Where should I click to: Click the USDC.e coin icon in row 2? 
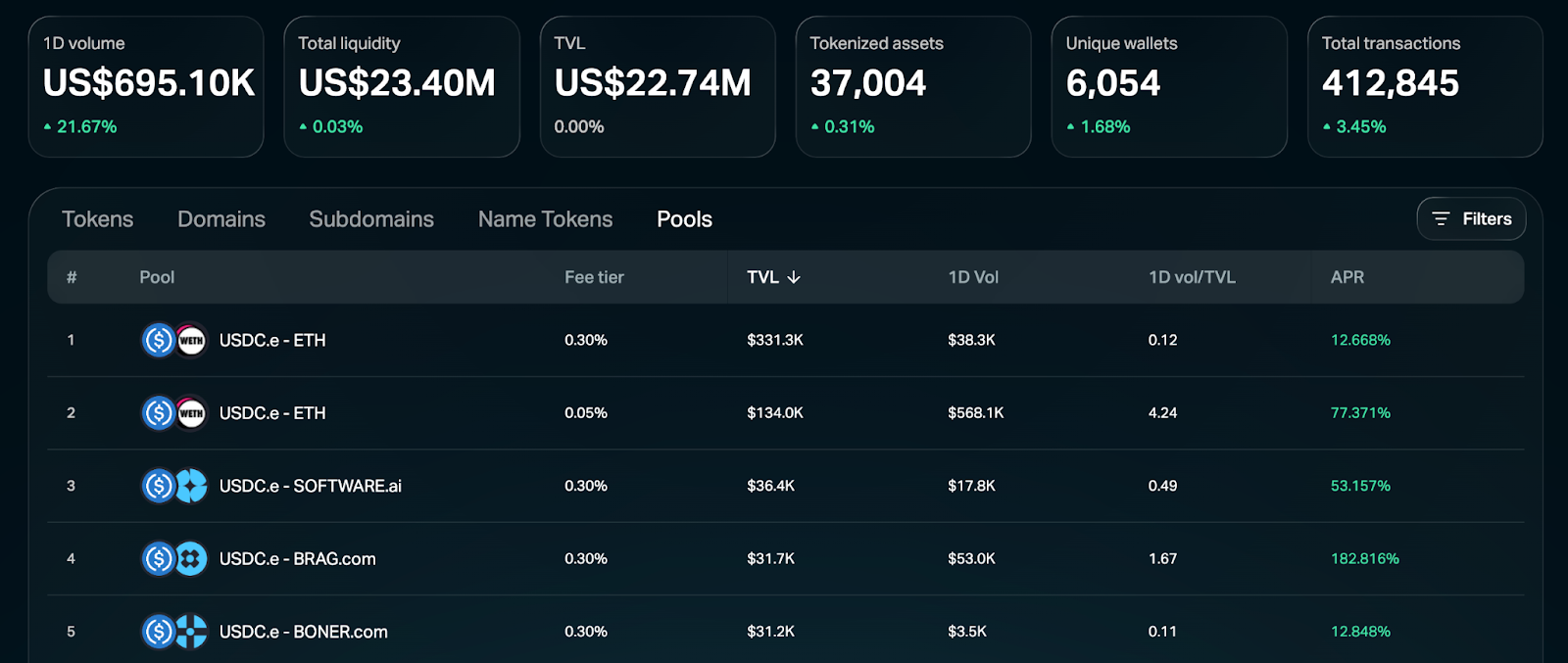158,413
